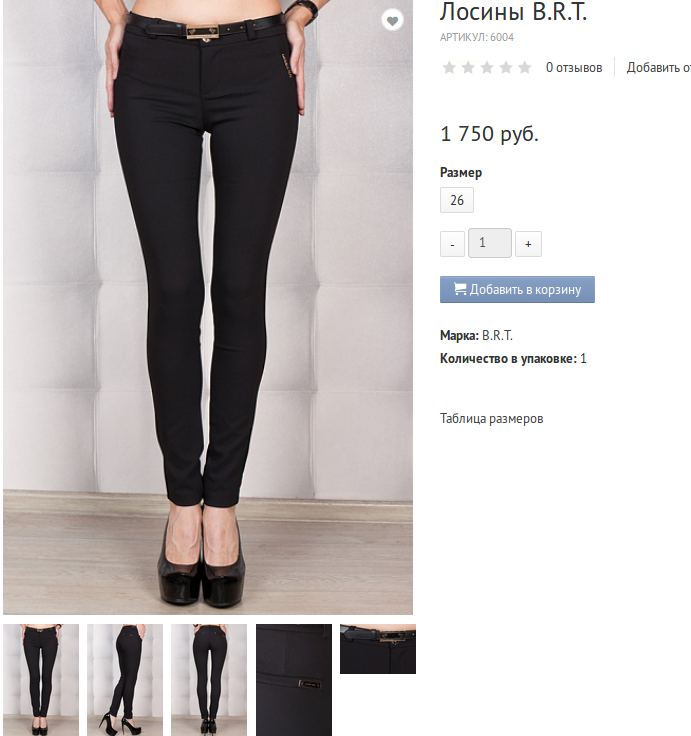Click the shopping cart icon on blue button
691x736 pixels.
tap(460, 289)
